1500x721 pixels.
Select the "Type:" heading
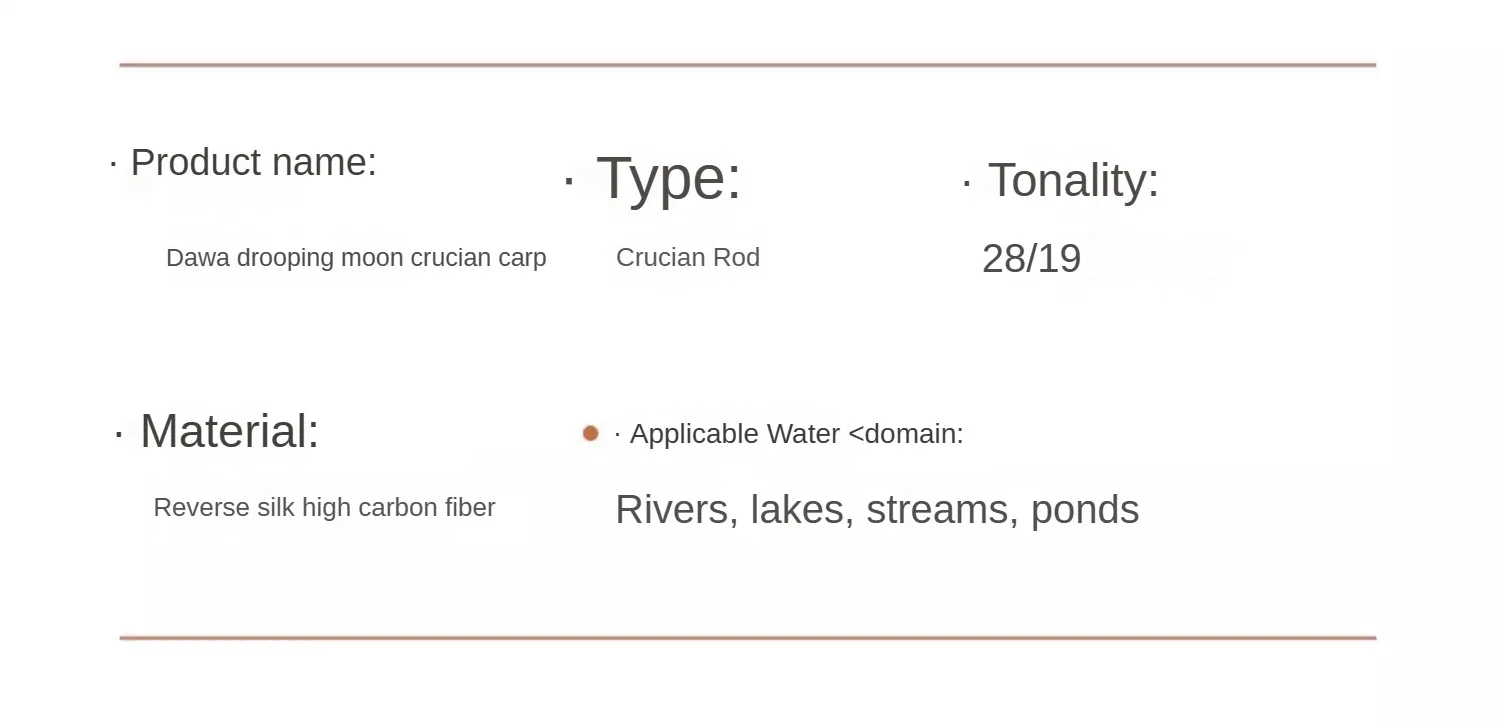tap(669, 179)
